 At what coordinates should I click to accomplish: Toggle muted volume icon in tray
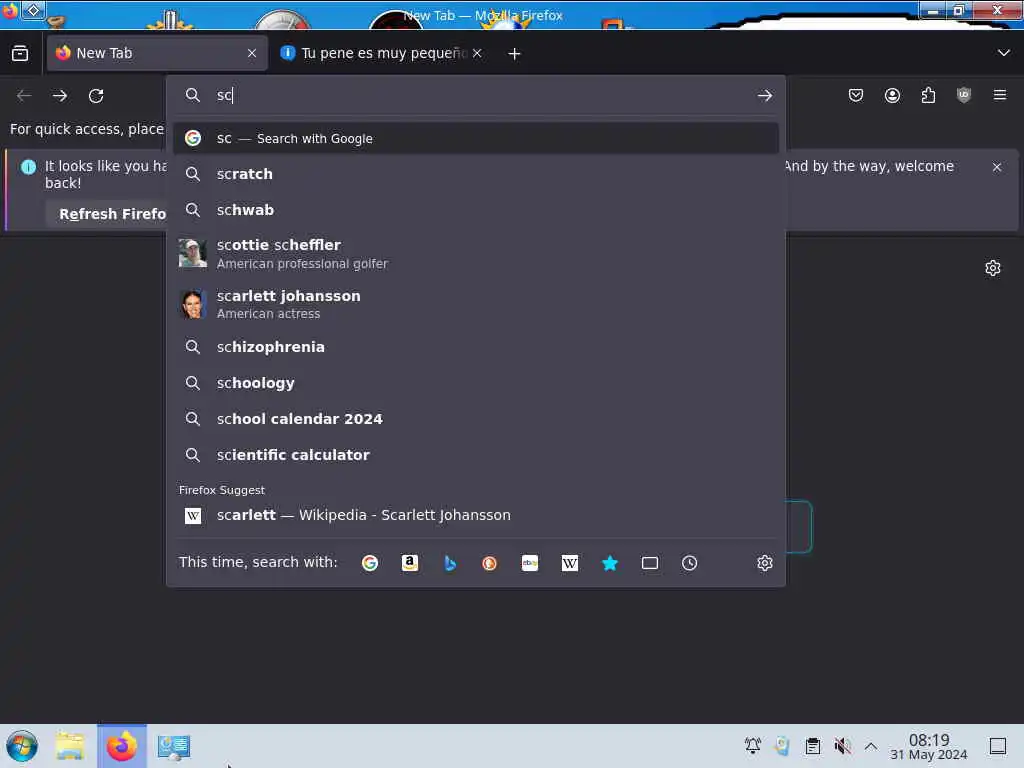[x=842, y=745]
